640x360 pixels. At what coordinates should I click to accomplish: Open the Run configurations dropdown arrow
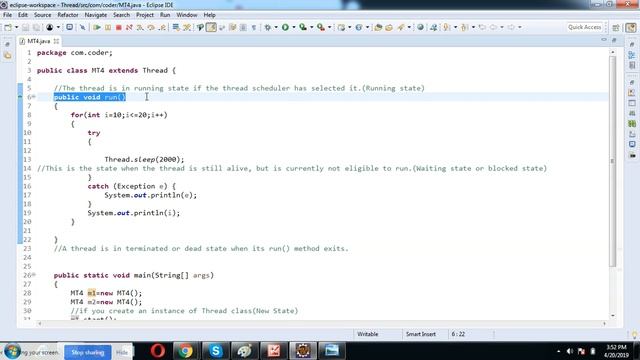293,27
